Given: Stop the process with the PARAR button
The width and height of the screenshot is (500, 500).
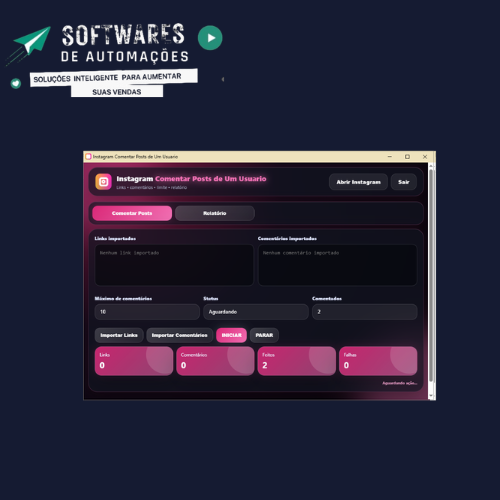Looking at the screenshot, I should click(264, 335).
